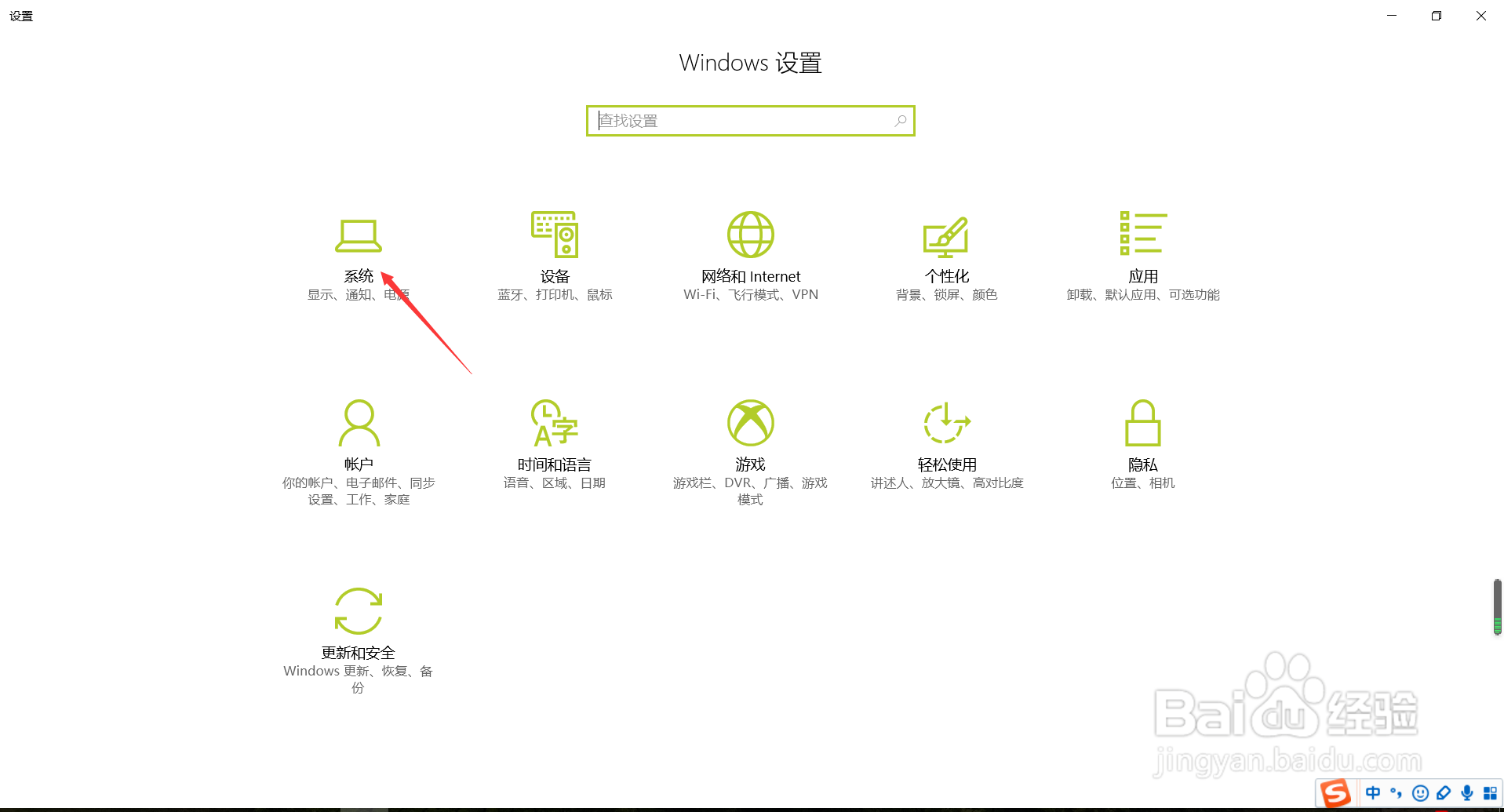Image resolution: width=1504 pixels, height=812 pixels.
Task: Open the 个性化 paintbrush monitor icon
Action: (946, 237)
